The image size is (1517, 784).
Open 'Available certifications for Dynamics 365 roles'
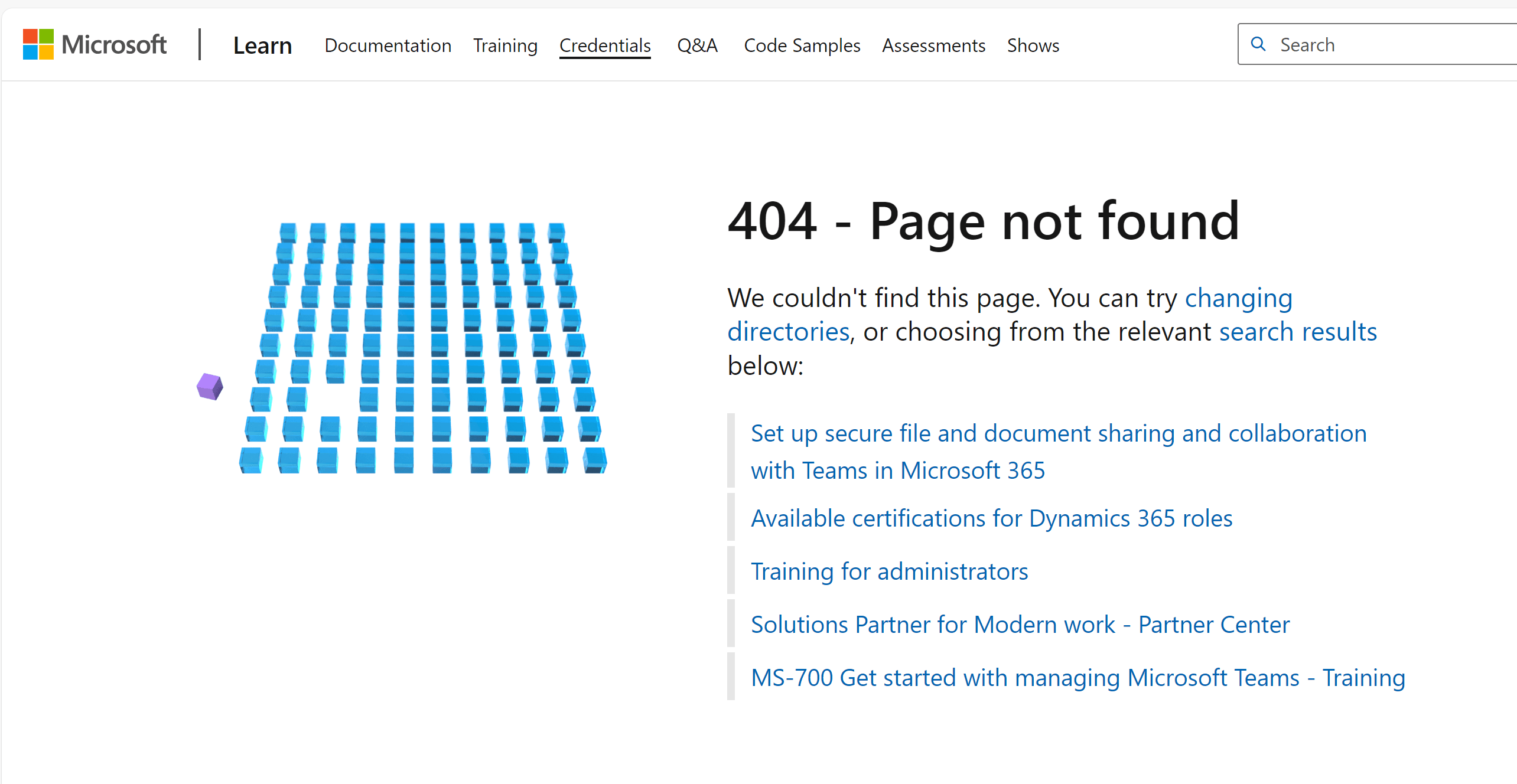[x=991, y=518]
